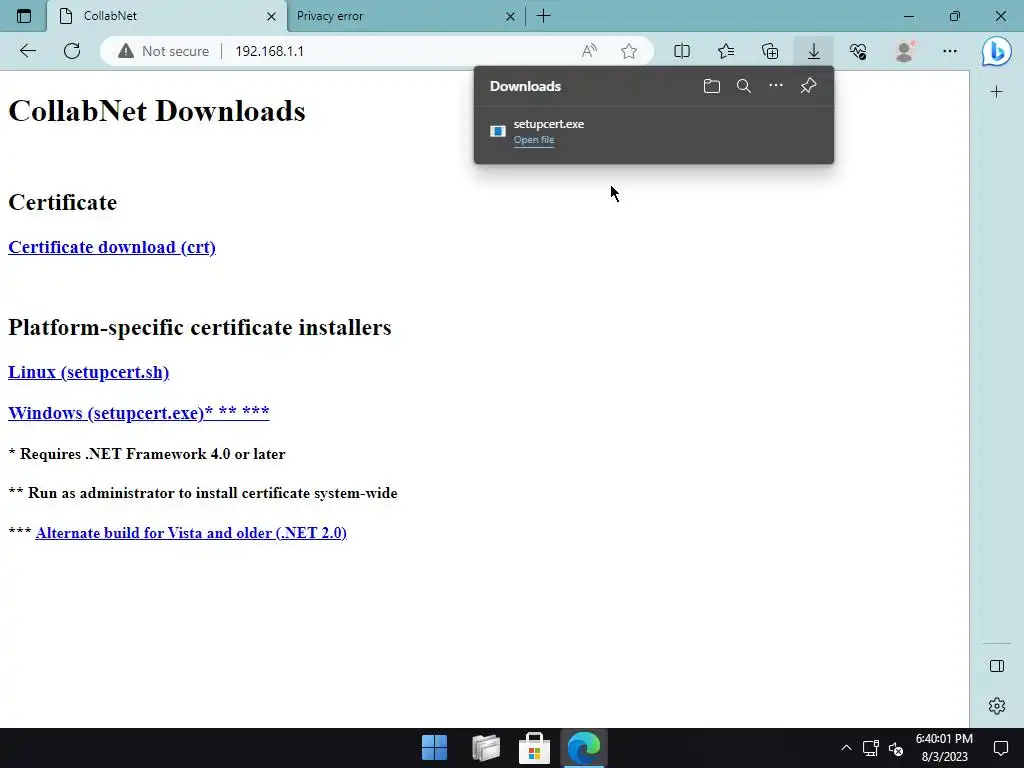Screen dimensions: 1024x768
Task: Open the notifications center icon
Action: coord(1000,748)
